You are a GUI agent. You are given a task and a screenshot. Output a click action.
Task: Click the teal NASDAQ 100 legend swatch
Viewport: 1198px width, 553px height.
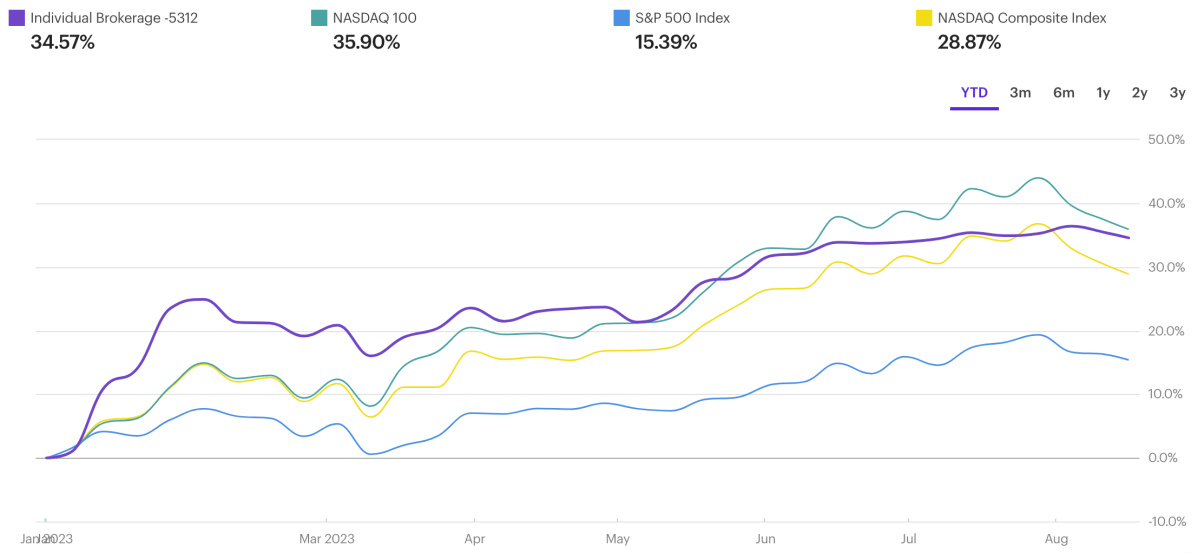(x=318, y=18)
